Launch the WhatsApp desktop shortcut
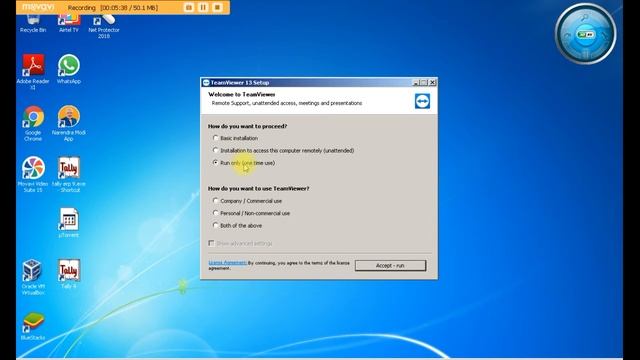The image size is (640, 360). [69, 69]
